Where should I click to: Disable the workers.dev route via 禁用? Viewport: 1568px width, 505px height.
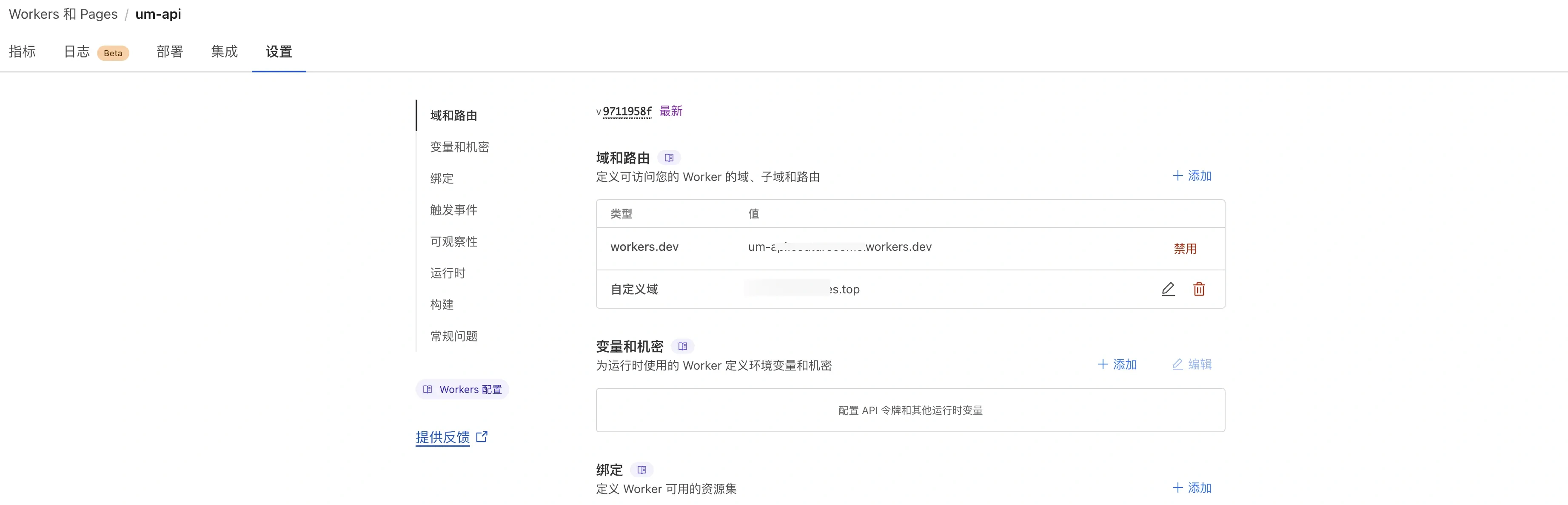coord(1185,249)
